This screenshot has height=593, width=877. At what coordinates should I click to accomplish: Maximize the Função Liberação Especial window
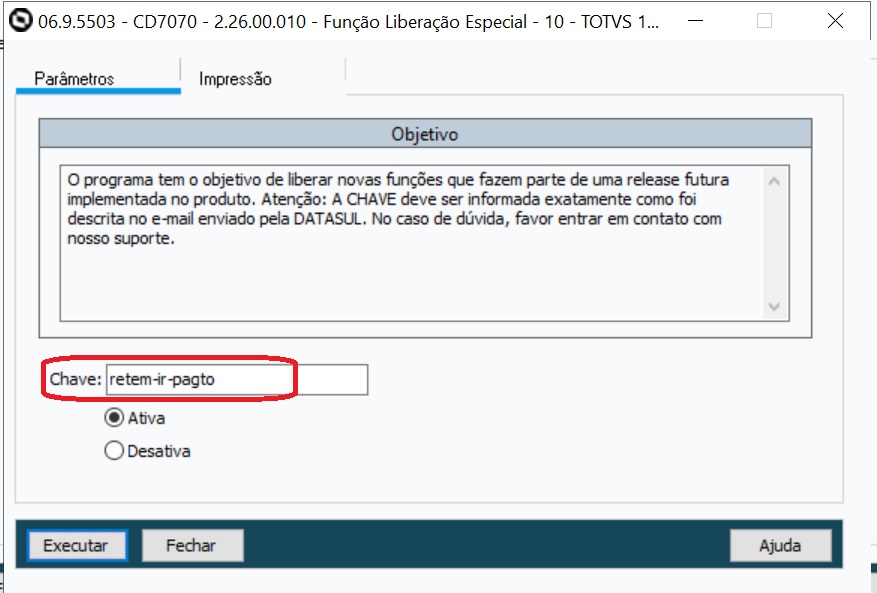click(764, 21)
